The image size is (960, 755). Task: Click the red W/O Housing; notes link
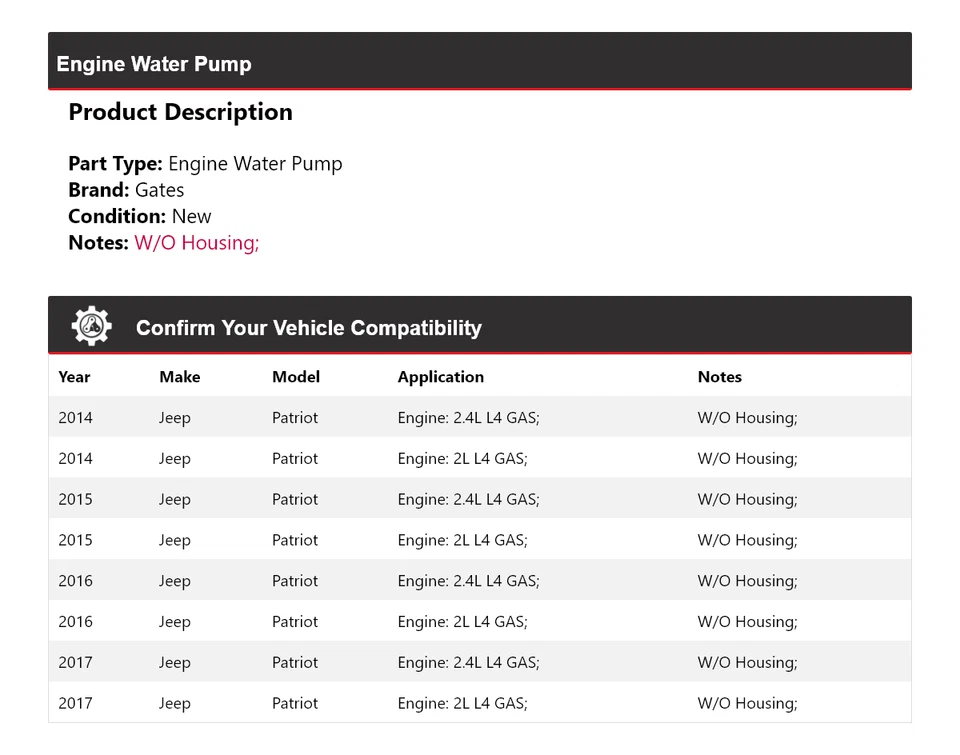(197, 243)
